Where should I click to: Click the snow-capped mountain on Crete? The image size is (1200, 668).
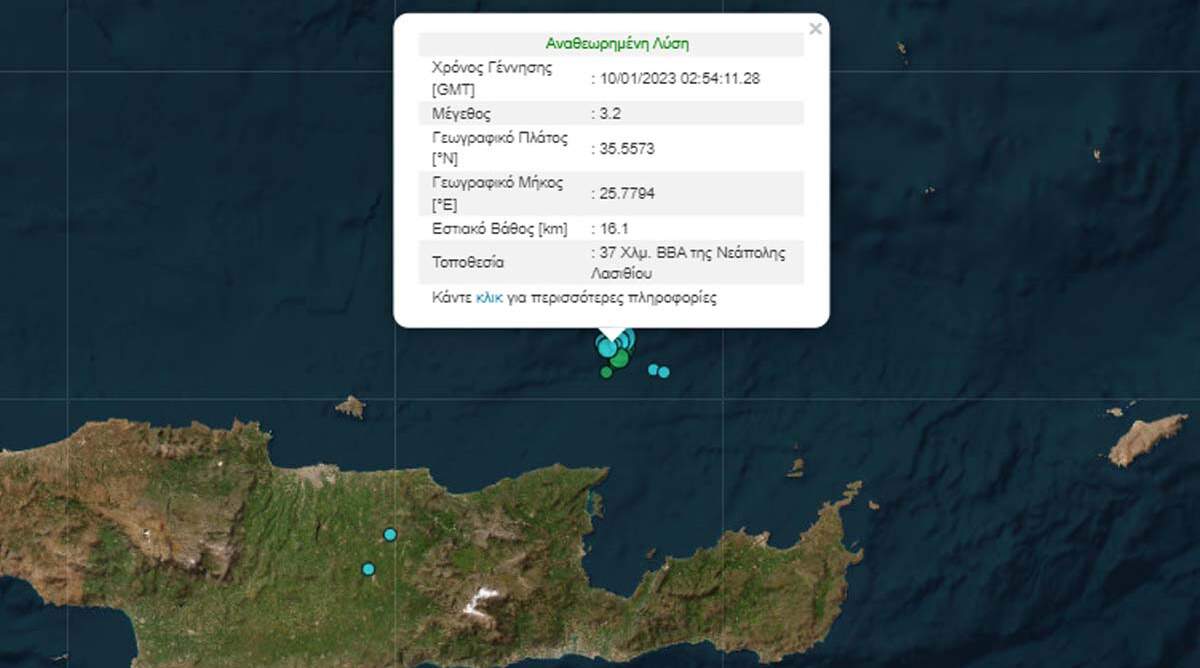coord(483,600)
